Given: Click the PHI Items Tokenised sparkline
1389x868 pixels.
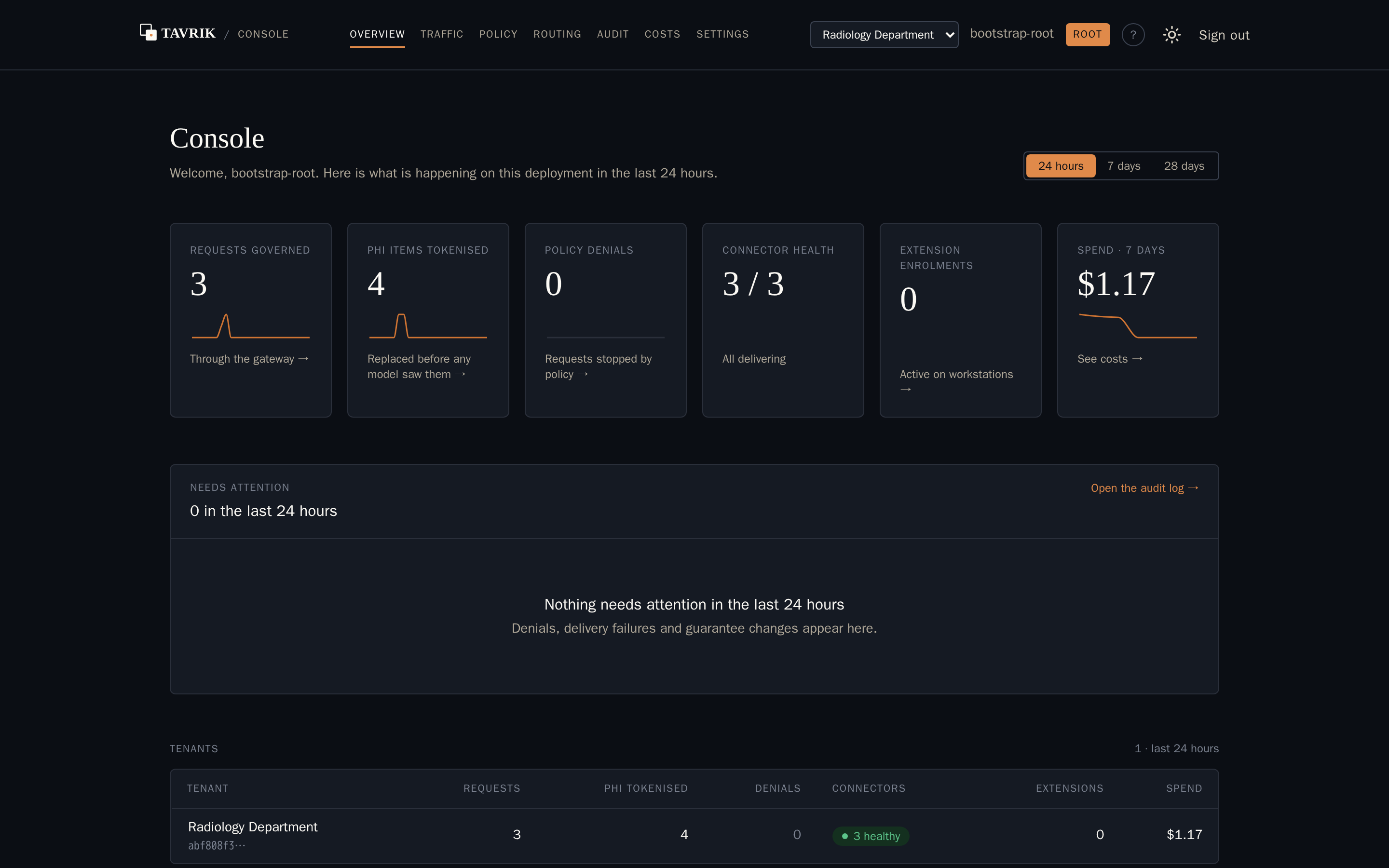Looking at the screenshot, I should [x=428, y=326].
